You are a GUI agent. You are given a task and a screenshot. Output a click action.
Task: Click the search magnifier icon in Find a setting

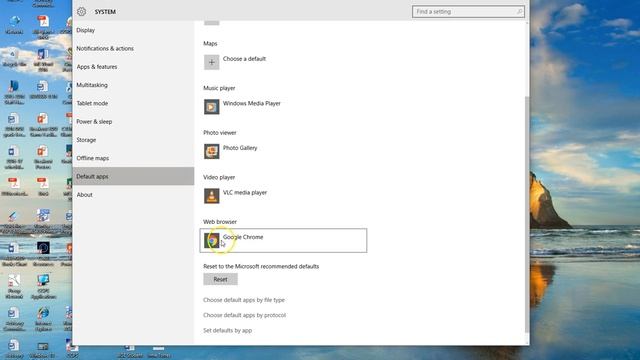(519, 12)
